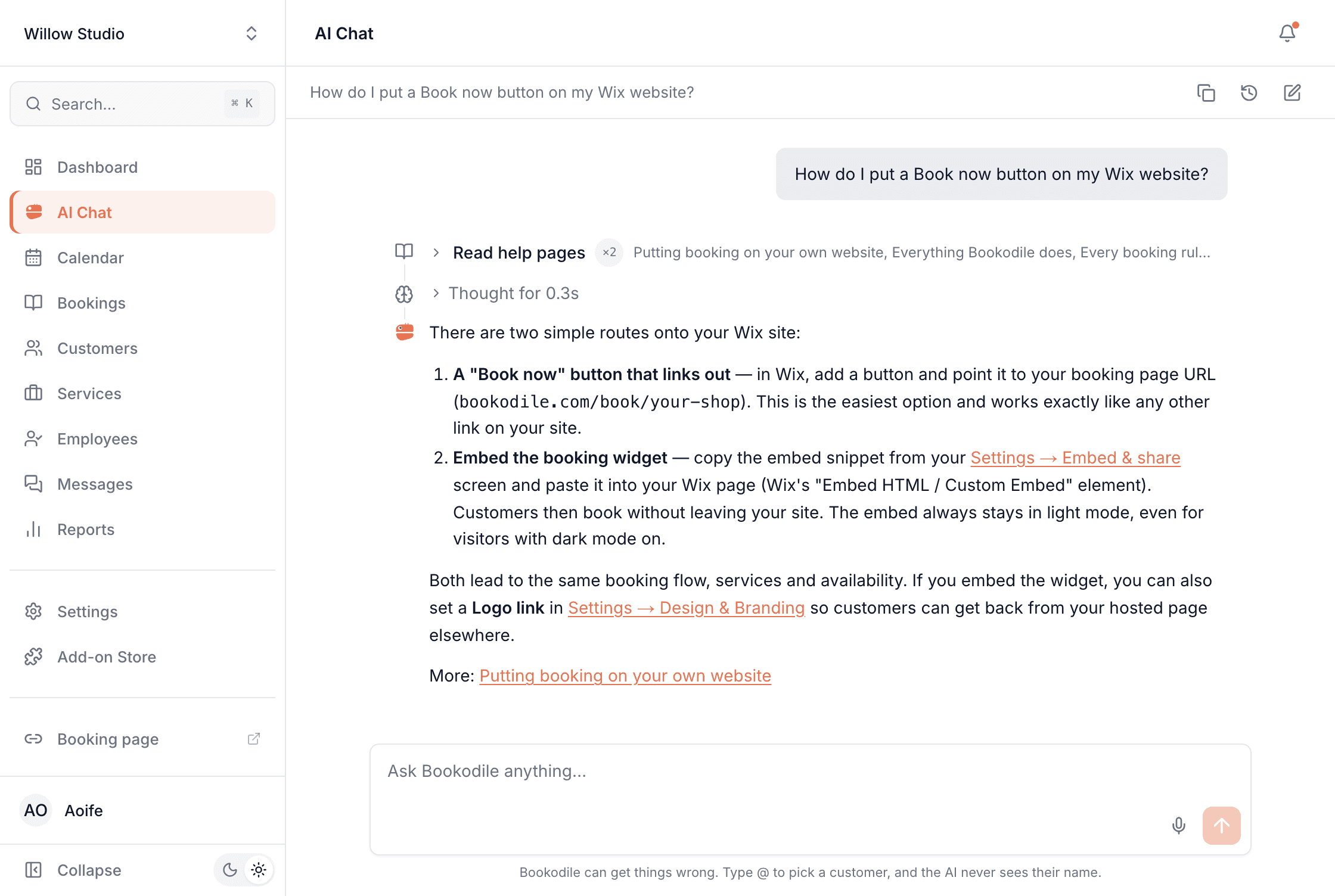Go to Customers
This screenshot has height=896, width=1335.
click(x=142, y=348)
